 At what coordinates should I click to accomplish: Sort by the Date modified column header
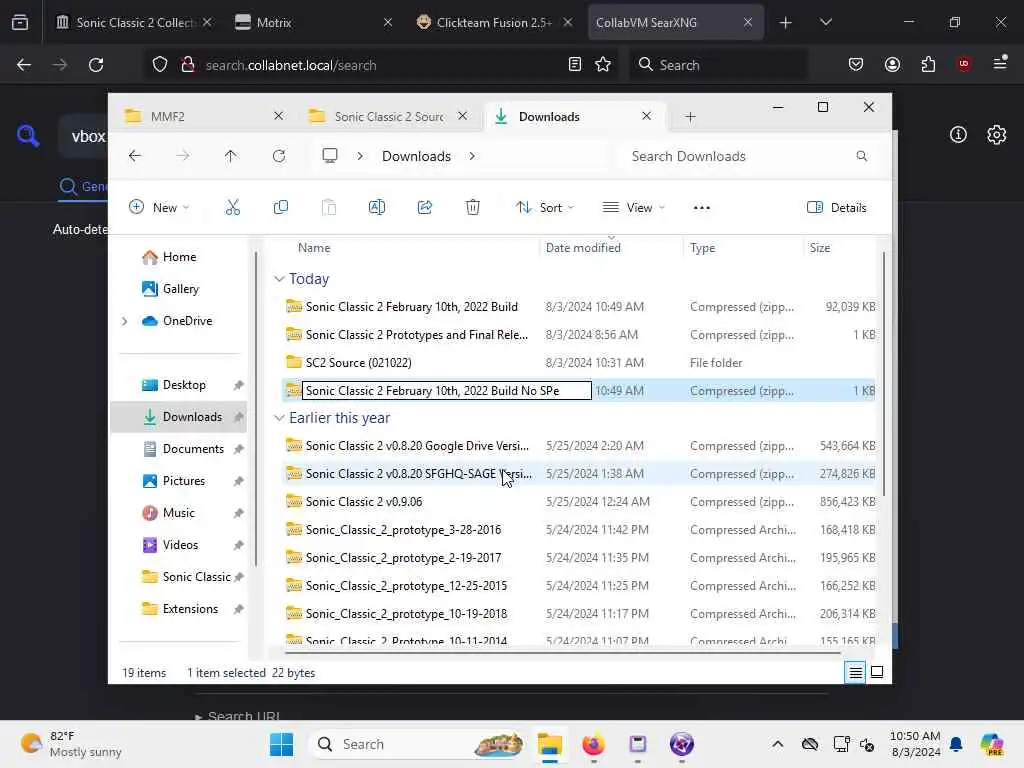click(583, 248)
